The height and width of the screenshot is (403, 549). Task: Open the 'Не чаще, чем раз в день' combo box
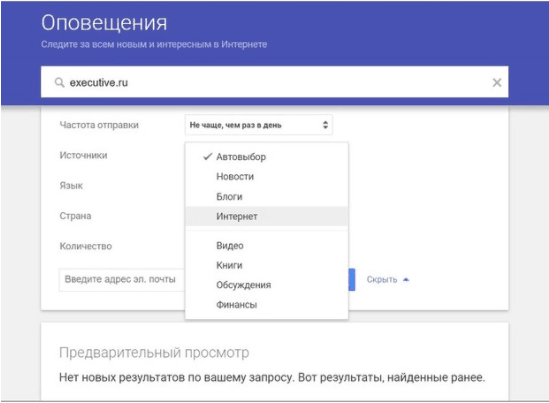click(258, 125)
